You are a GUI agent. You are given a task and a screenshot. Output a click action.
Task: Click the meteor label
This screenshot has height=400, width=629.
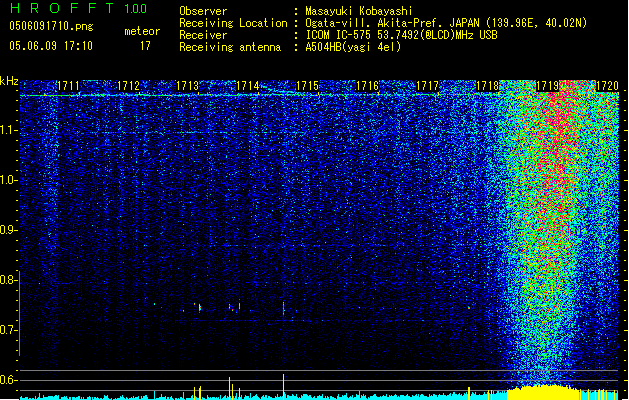click(142, 31)
